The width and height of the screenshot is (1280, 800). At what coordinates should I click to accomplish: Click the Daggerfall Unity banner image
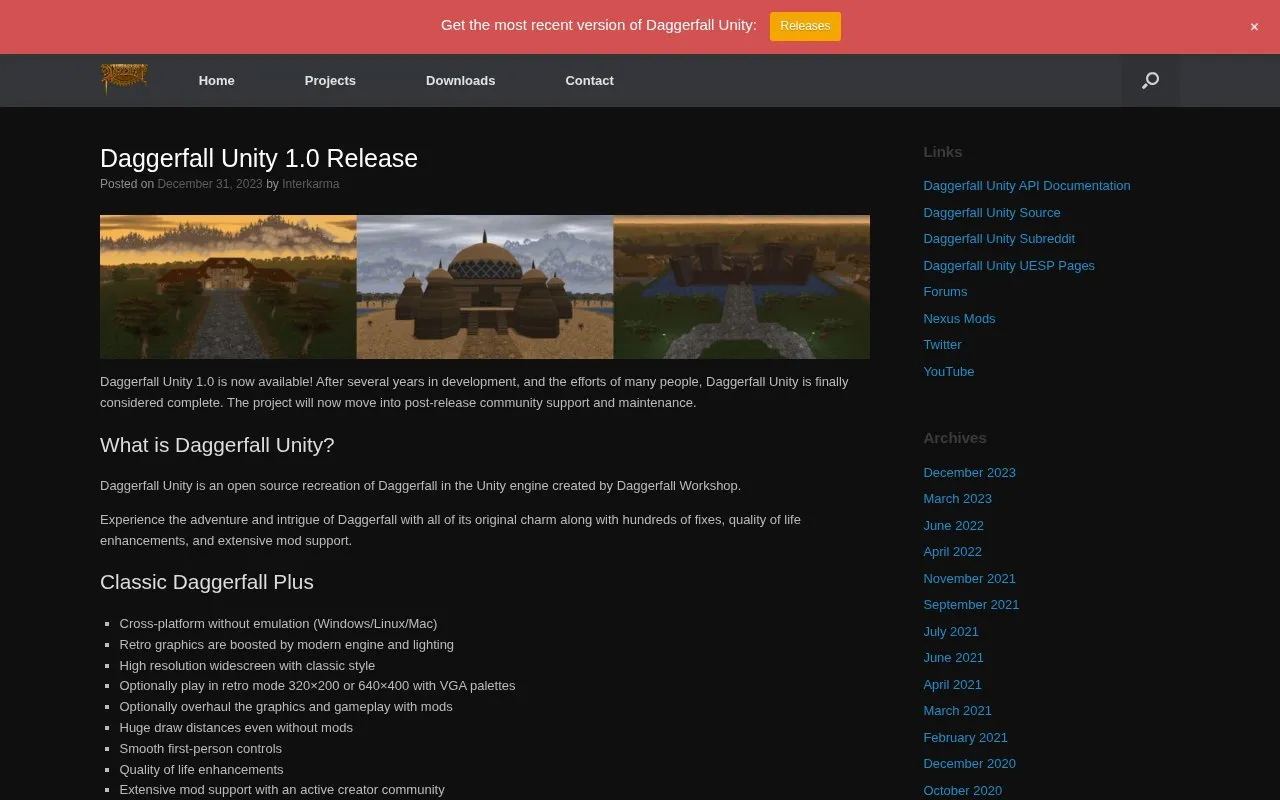tap(485, 287)
